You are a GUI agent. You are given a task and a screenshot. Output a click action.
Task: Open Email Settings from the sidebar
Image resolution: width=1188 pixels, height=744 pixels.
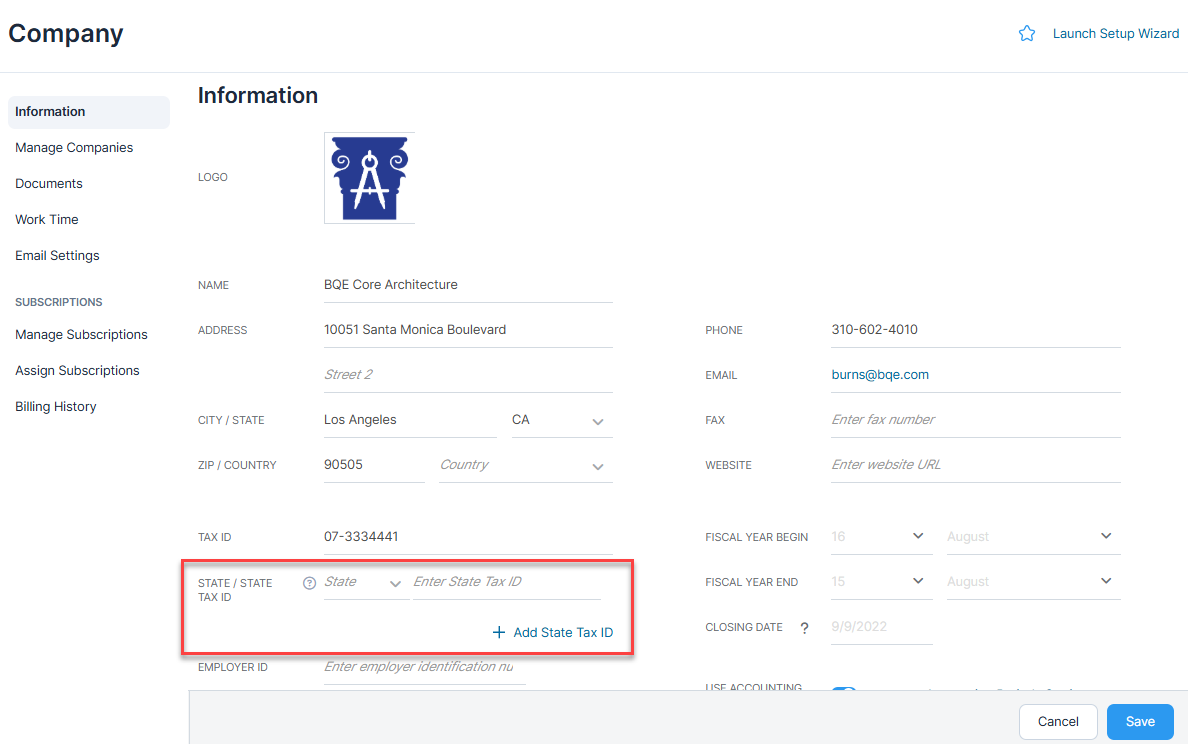point(57,255)
